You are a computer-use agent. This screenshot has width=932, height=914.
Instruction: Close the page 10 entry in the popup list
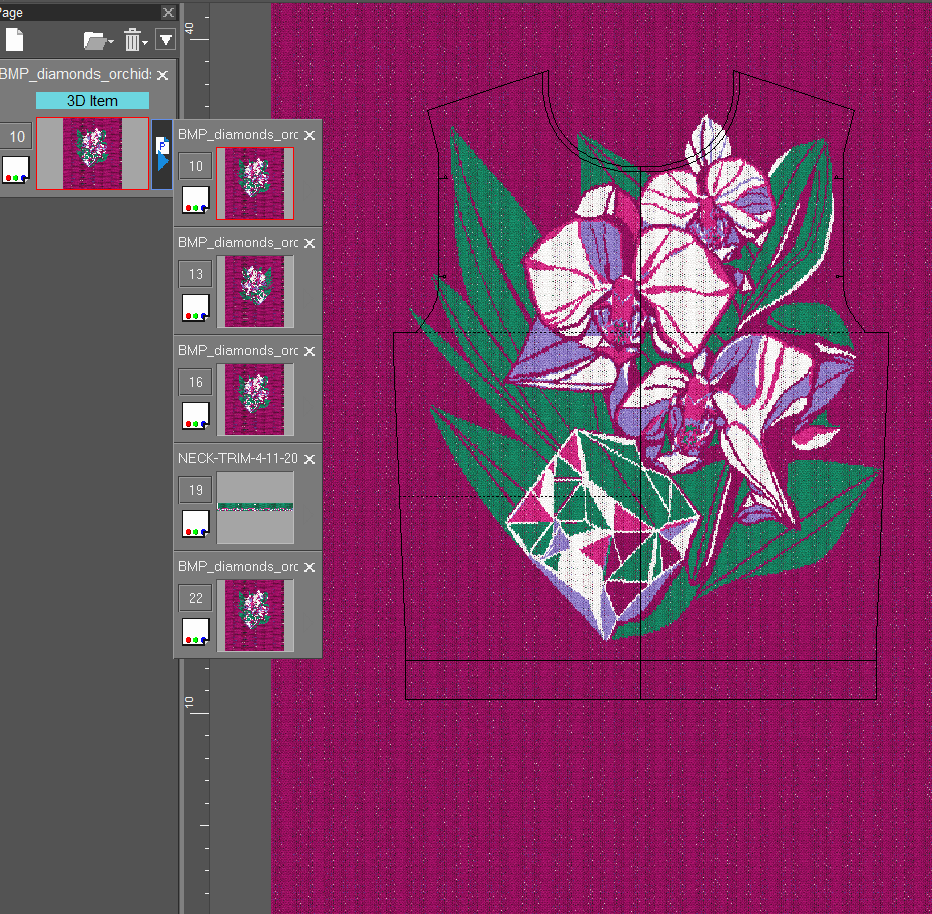tap(310, 135)
